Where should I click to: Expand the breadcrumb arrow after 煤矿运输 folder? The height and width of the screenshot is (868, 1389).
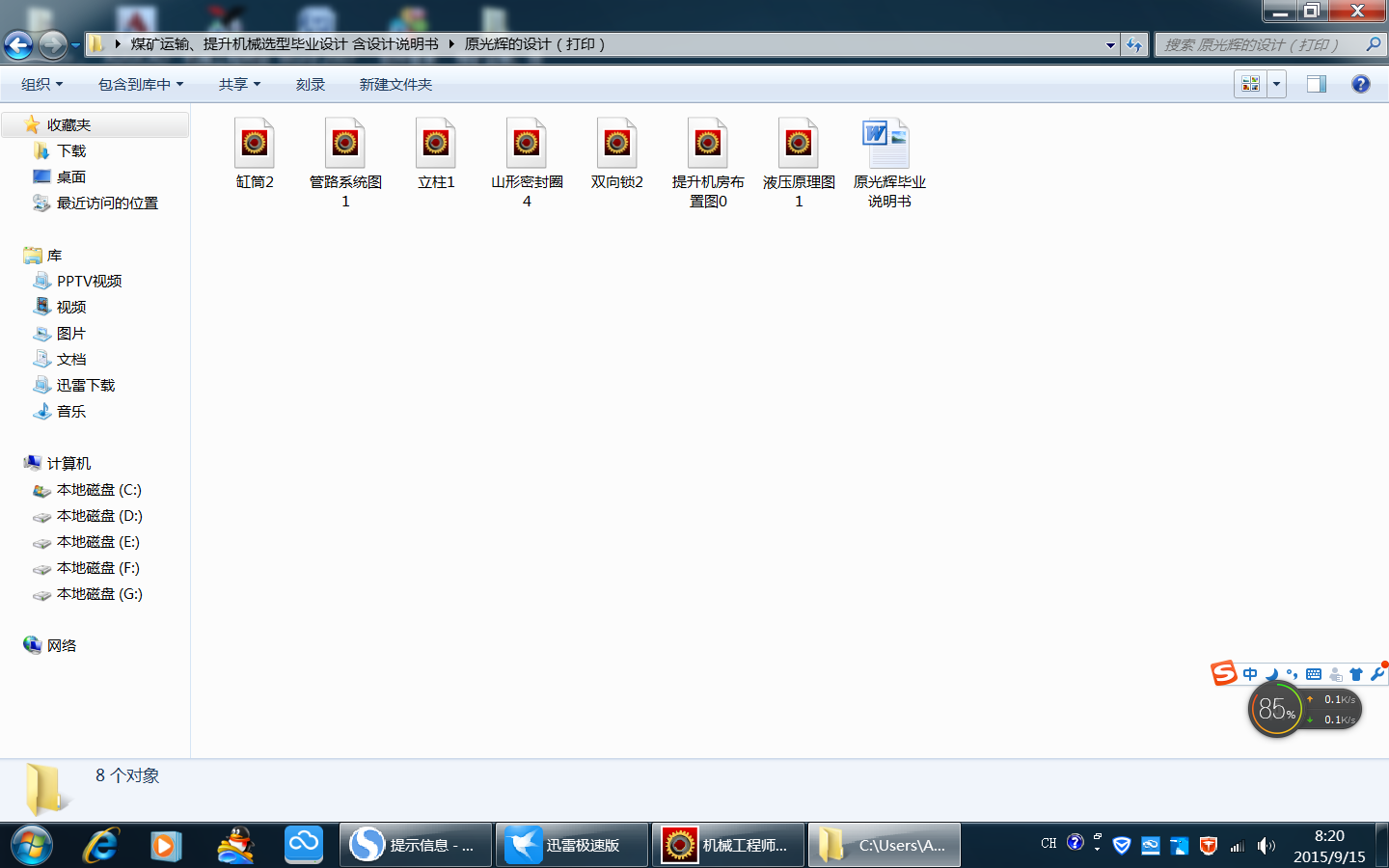[451, 44]
